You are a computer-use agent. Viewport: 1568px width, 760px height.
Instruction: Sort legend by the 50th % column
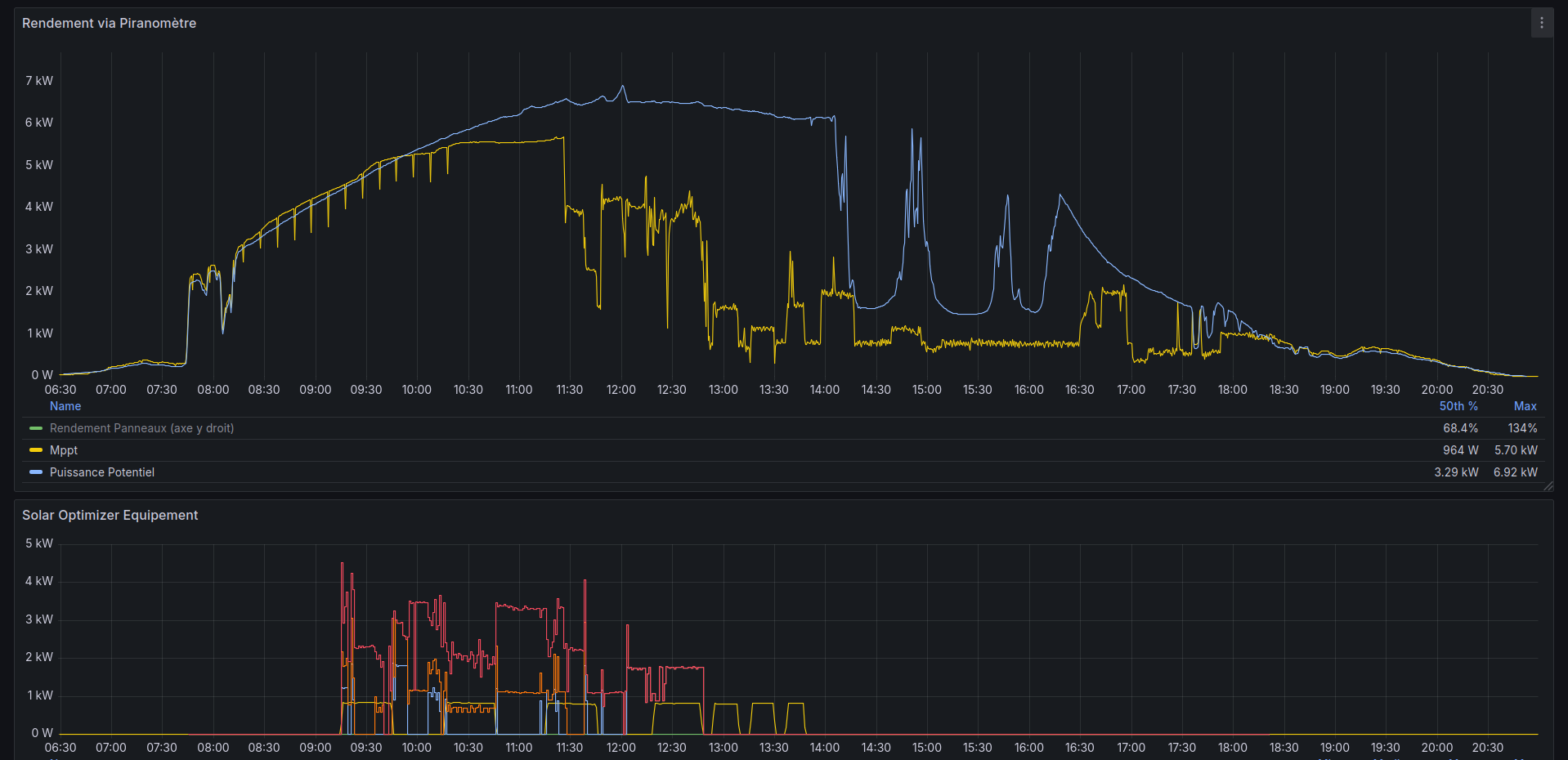(1458, 406)
